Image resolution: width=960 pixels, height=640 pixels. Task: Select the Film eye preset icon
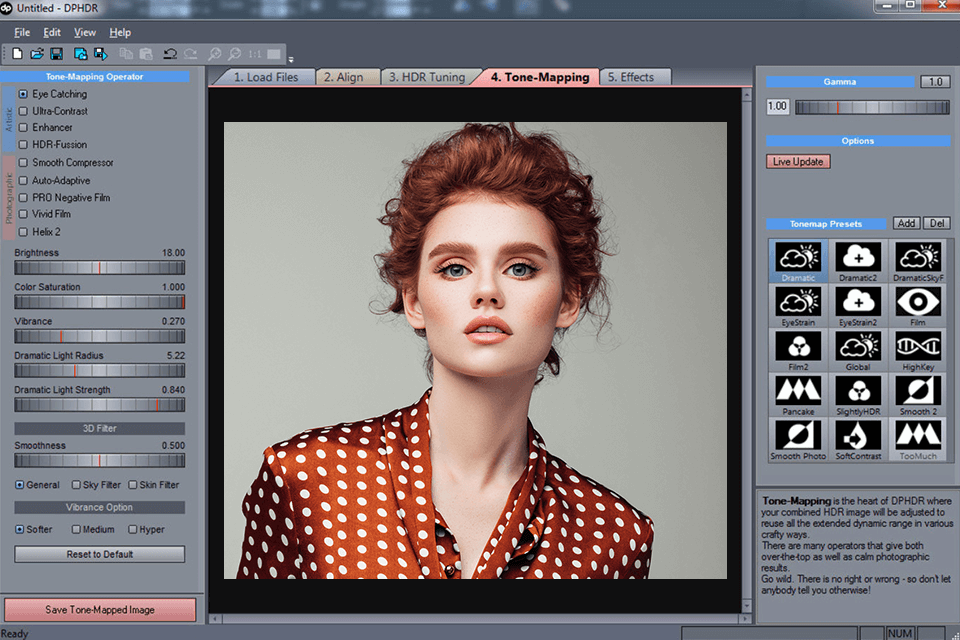pos(917,301)
